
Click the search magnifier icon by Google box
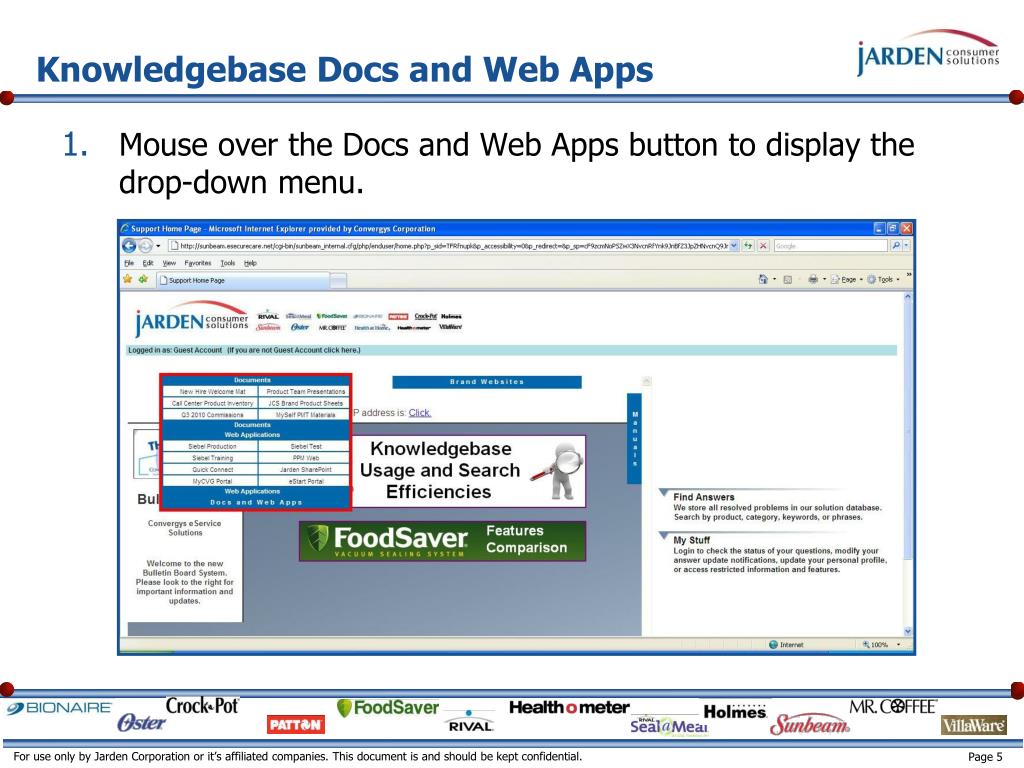click(x=895, y=246)
